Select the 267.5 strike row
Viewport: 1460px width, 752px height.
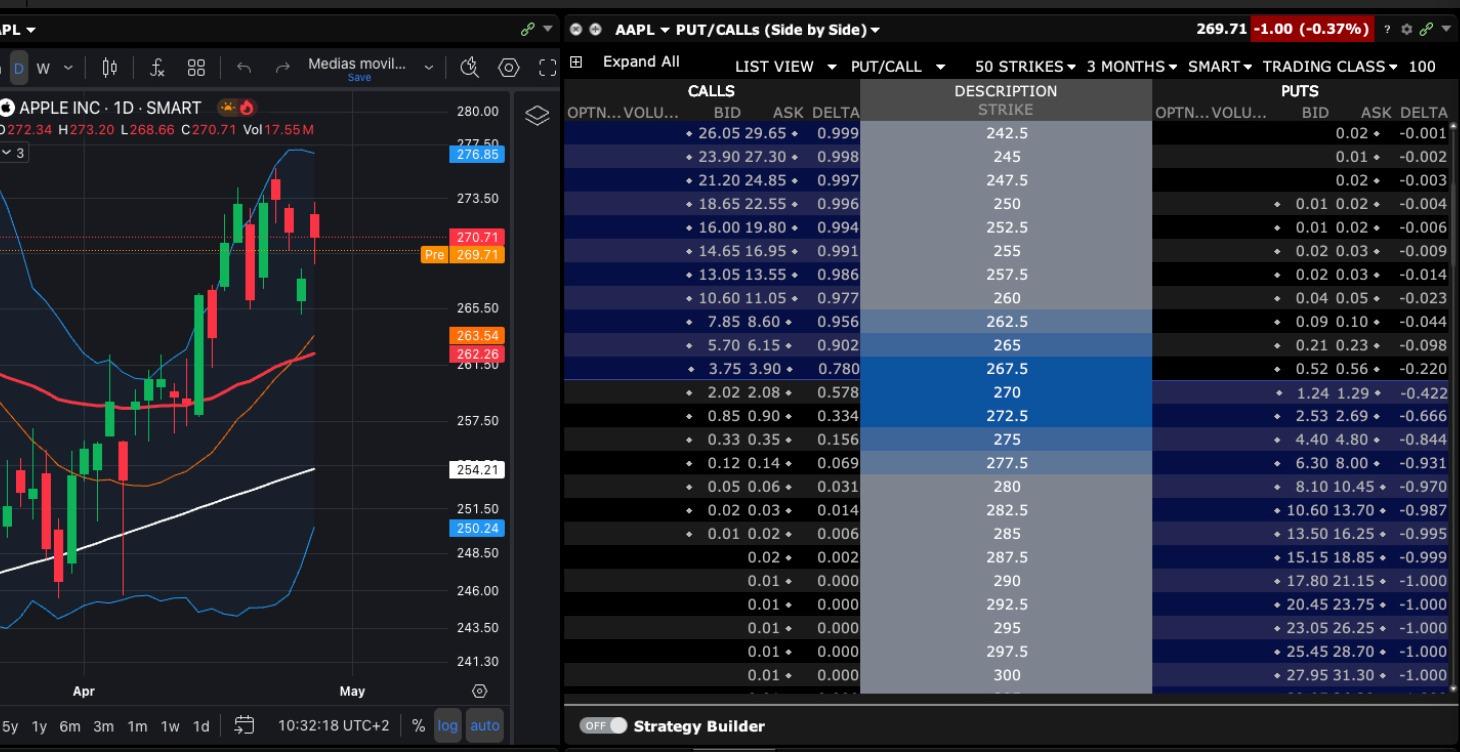point(1006,369)
